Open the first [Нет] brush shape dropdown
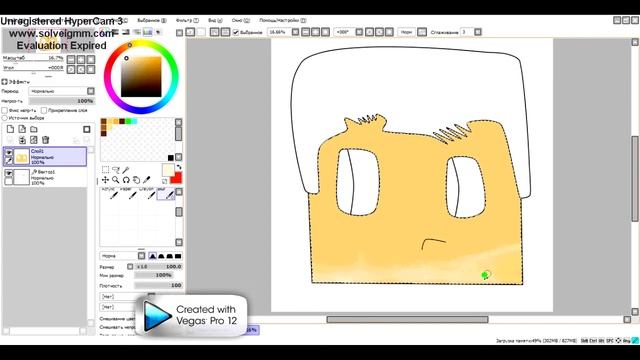Screen dimensions: 640x360 click(x=127, y=297)
